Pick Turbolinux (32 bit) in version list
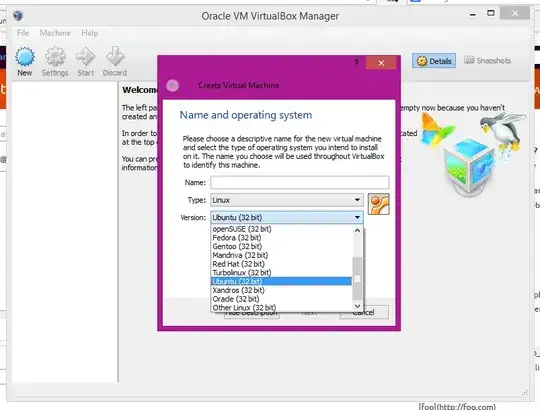This screenshot has width=540, height=410. coord(282,273)
